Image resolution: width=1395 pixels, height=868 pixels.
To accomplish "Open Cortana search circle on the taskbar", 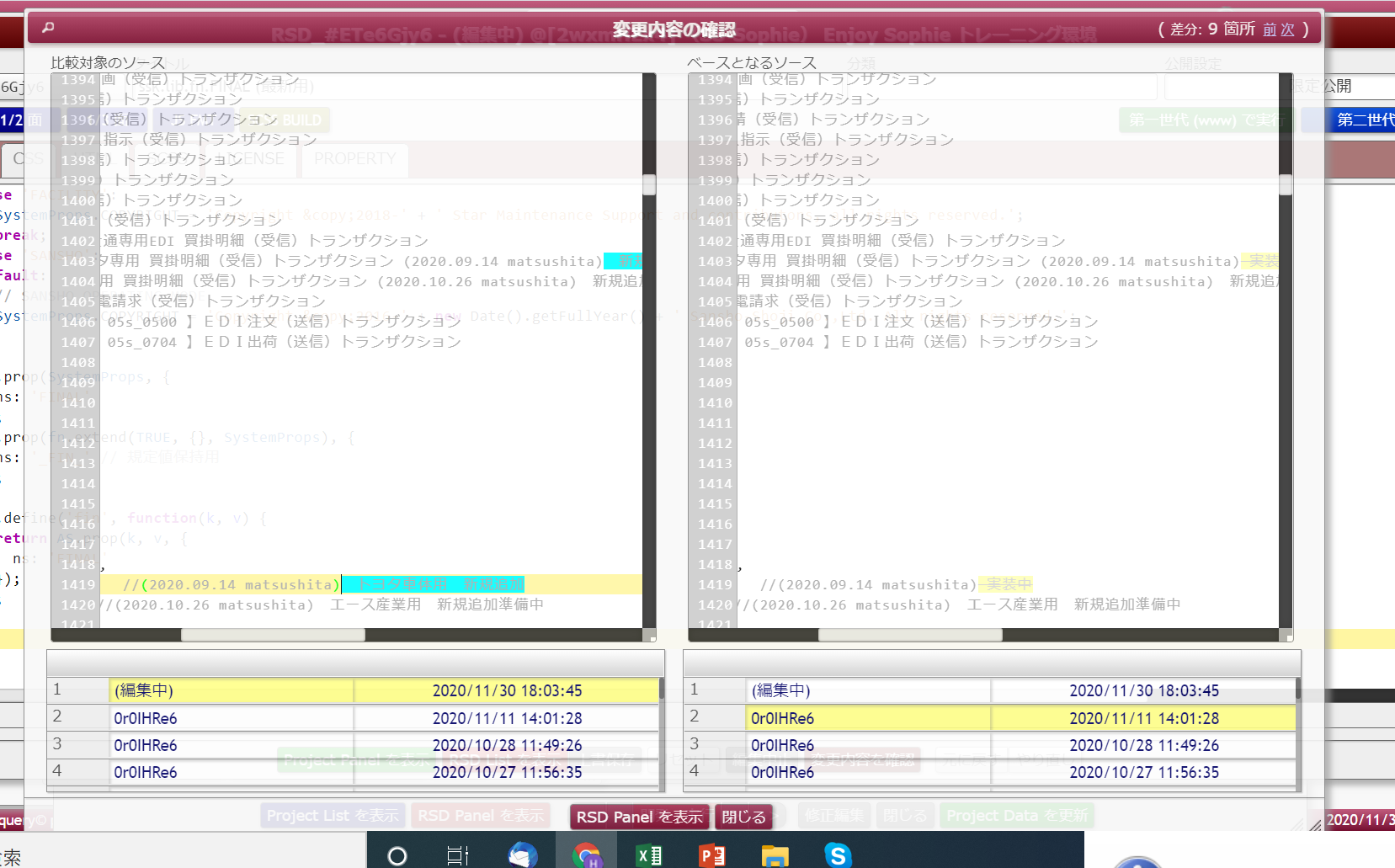I will pos(397,855).
